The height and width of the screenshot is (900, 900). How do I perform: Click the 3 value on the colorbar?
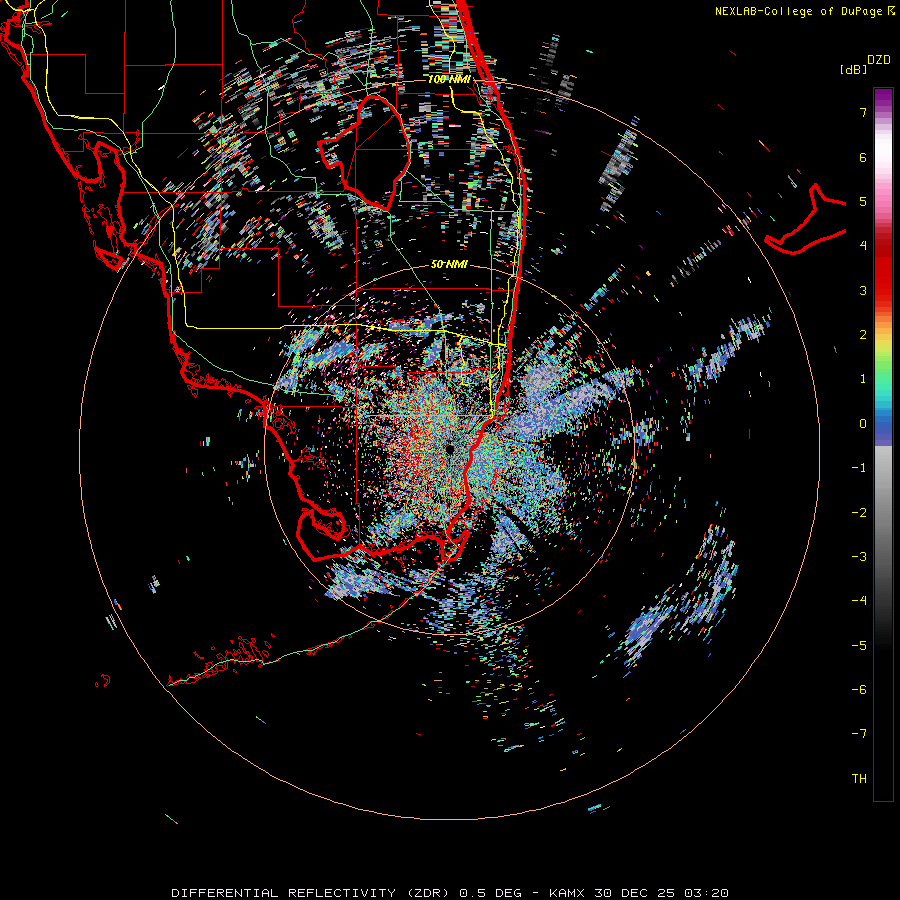[863, 290]
